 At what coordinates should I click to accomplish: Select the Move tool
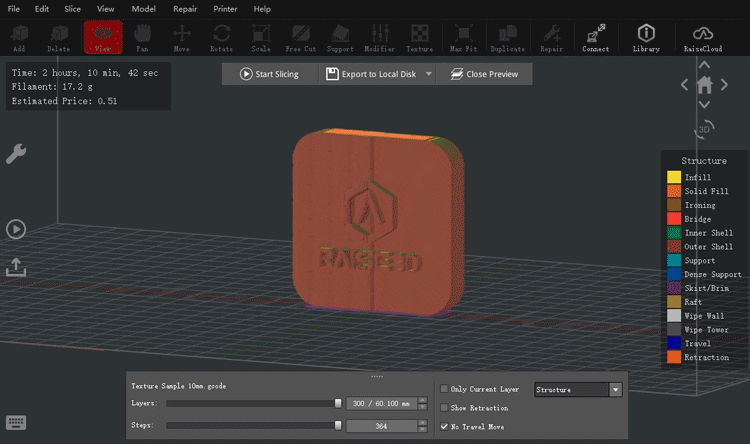tap(181, 38)
